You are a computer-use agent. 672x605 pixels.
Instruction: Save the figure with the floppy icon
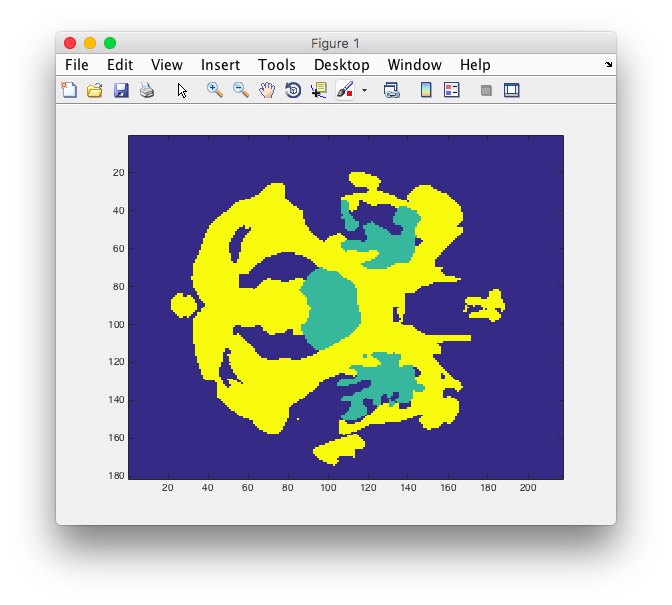121,90
